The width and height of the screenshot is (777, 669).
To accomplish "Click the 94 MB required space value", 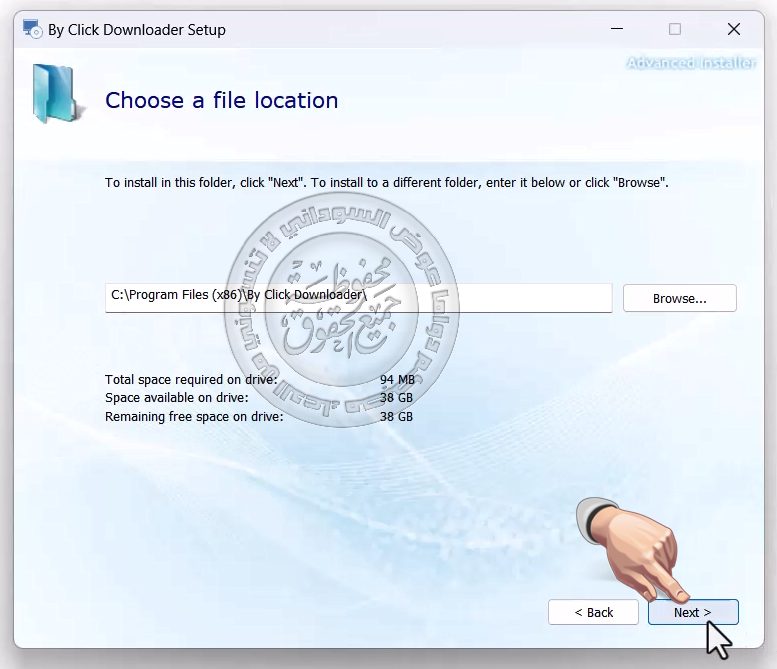I will pyautogui.click(x=396, y=380).
